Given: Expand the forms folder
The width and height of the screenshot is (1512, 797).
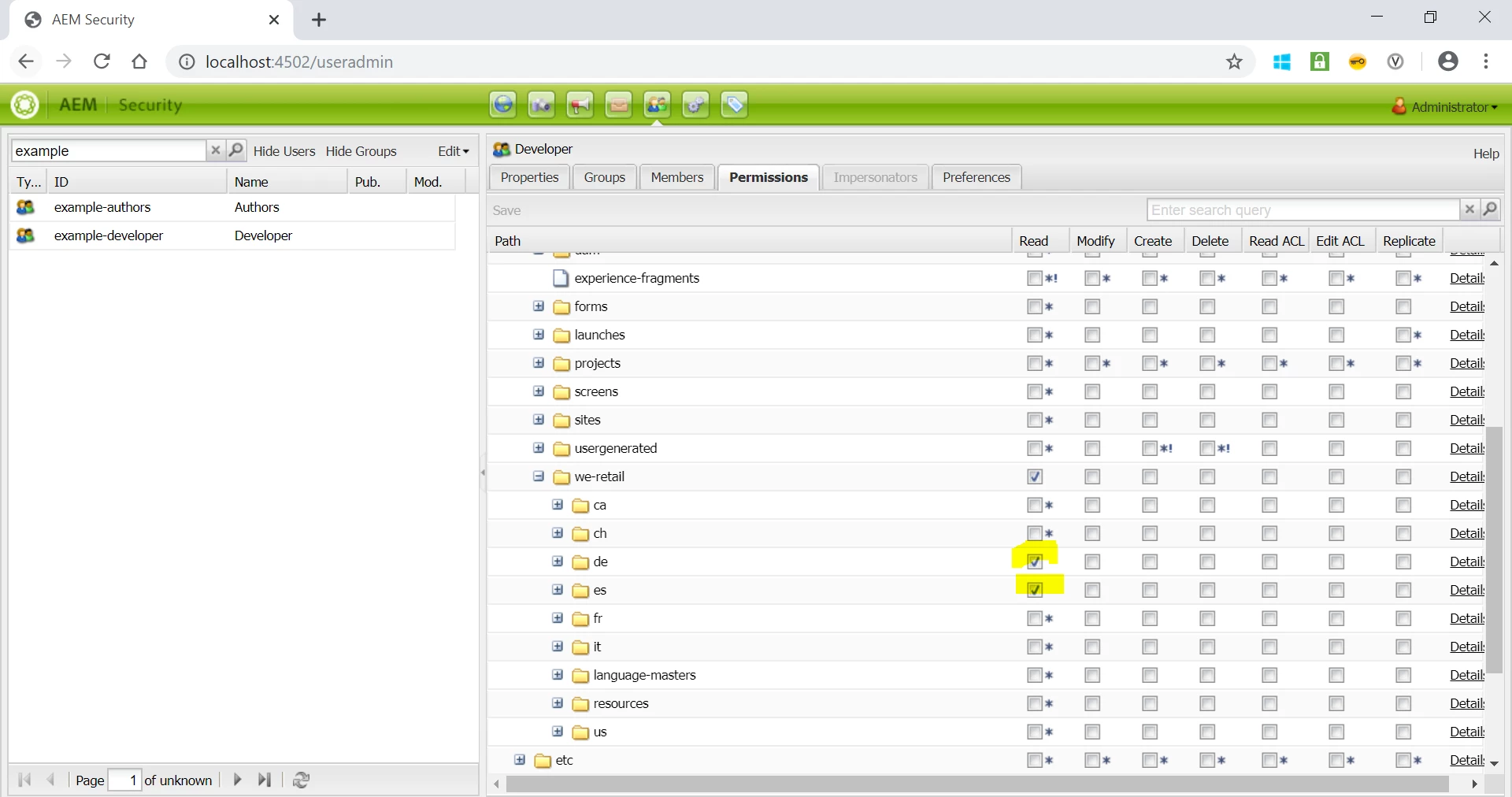Looking at the screenshot, I should pyautogui.click(x=539, y=306).
